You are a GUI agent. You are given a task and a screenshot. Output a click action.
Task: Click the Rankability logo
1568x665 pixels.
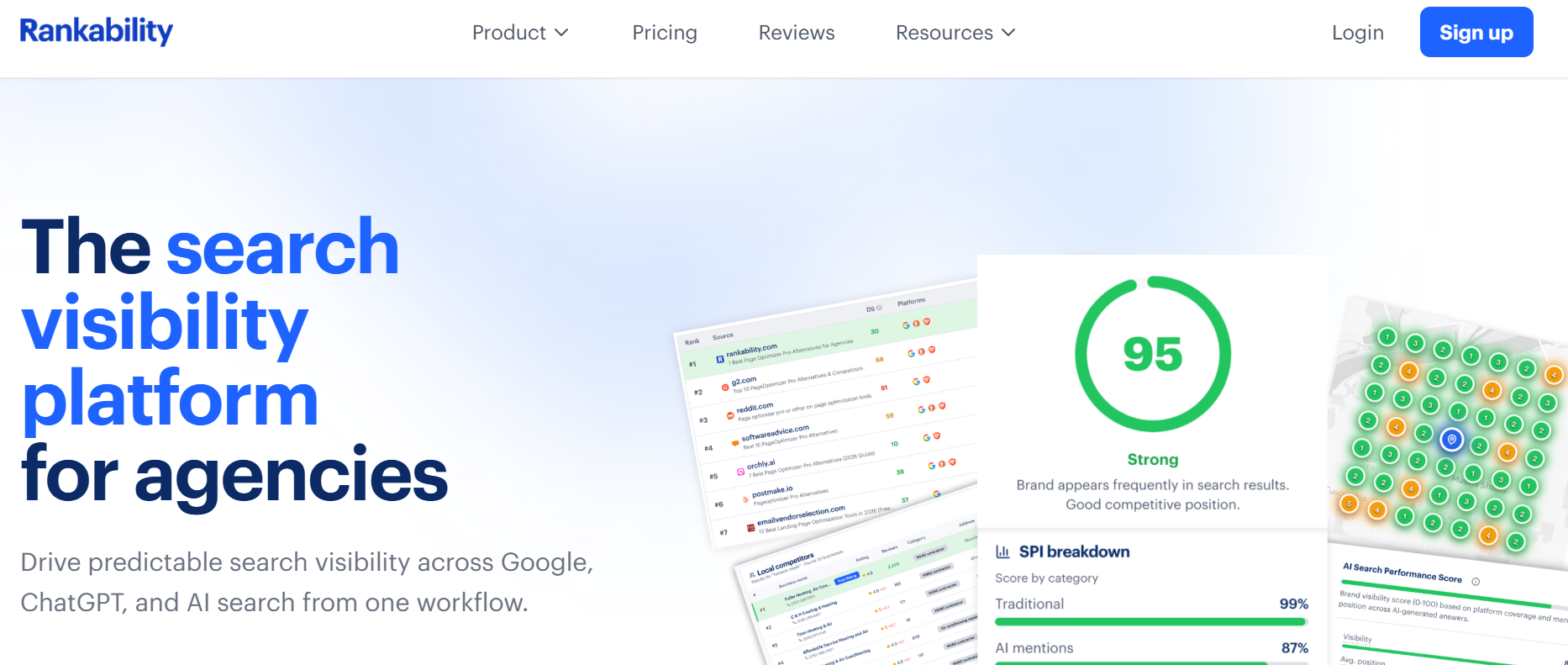[x=97, y=32]
